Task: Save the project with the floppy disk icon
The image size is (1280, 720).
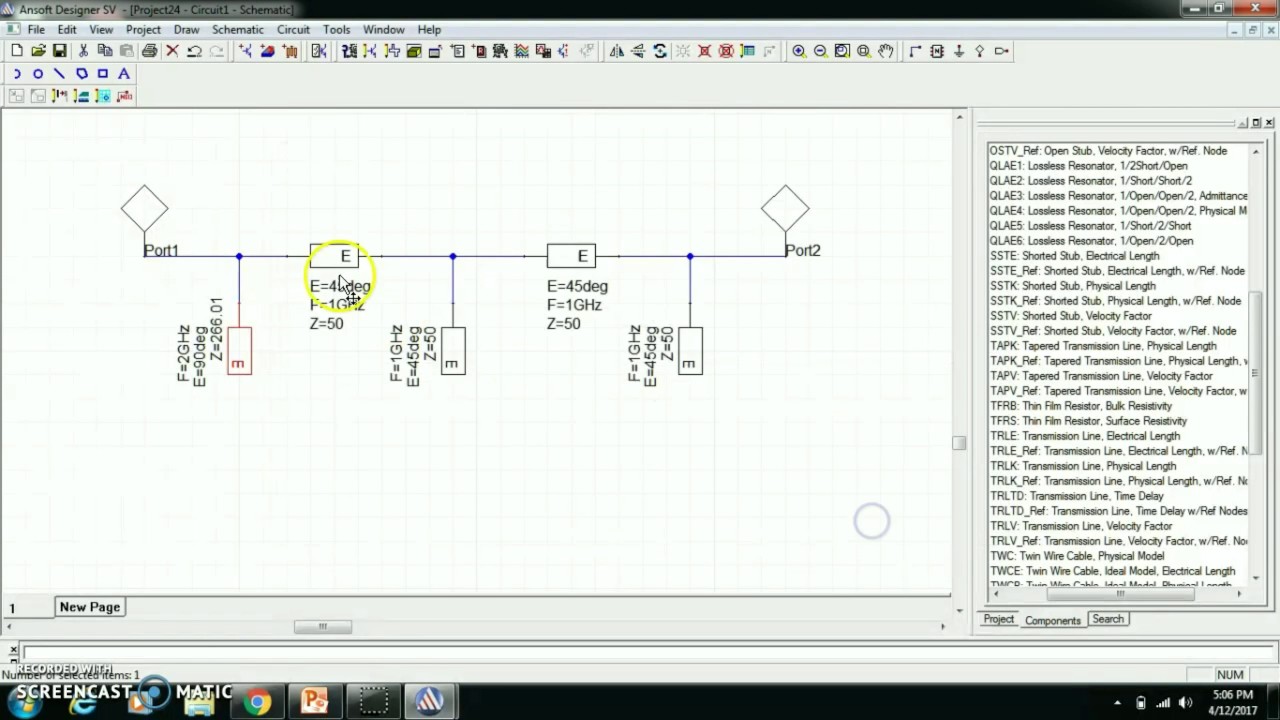Action: click(60, 51)
